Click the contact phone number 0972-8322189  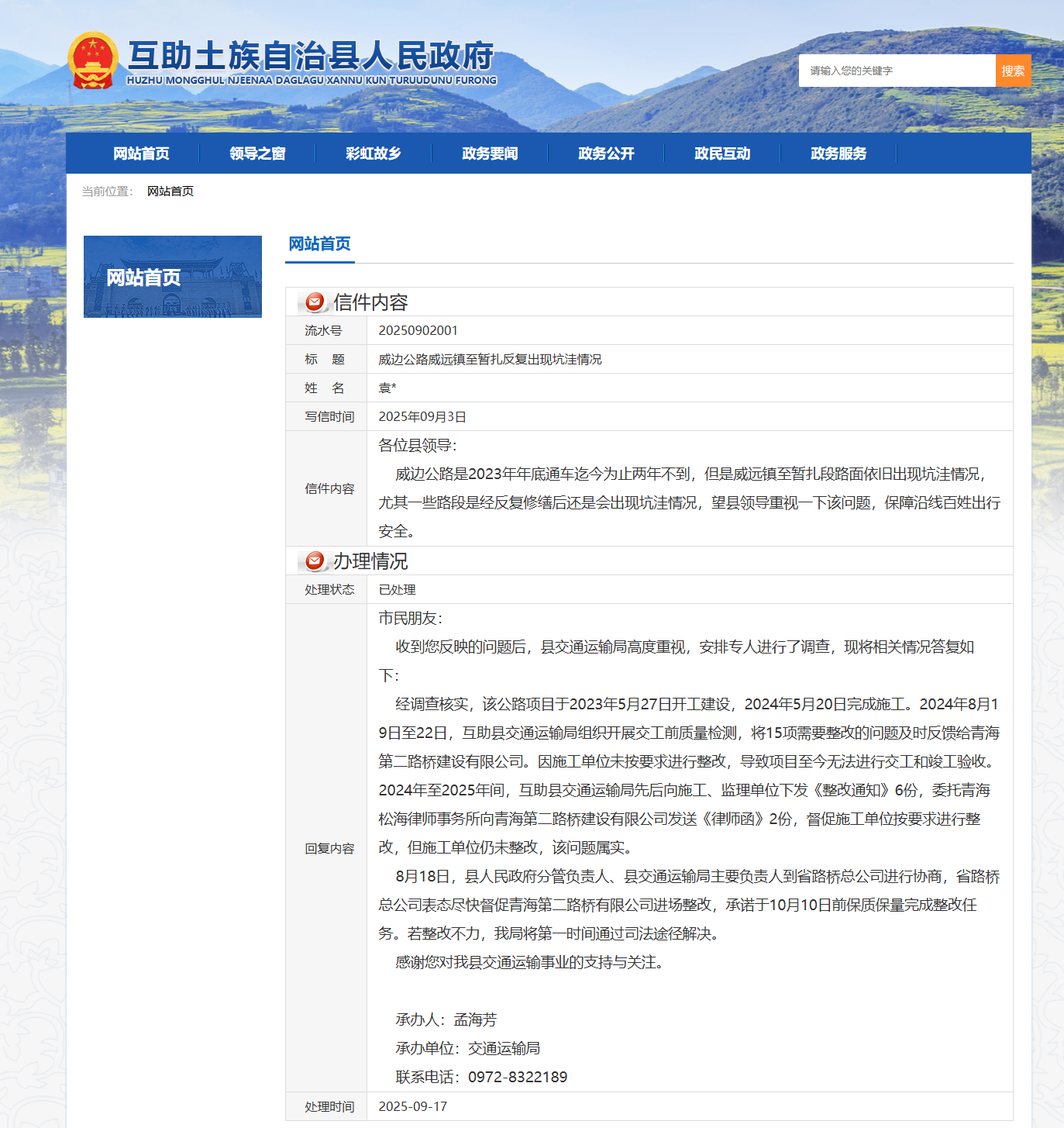click(518, 1077)
